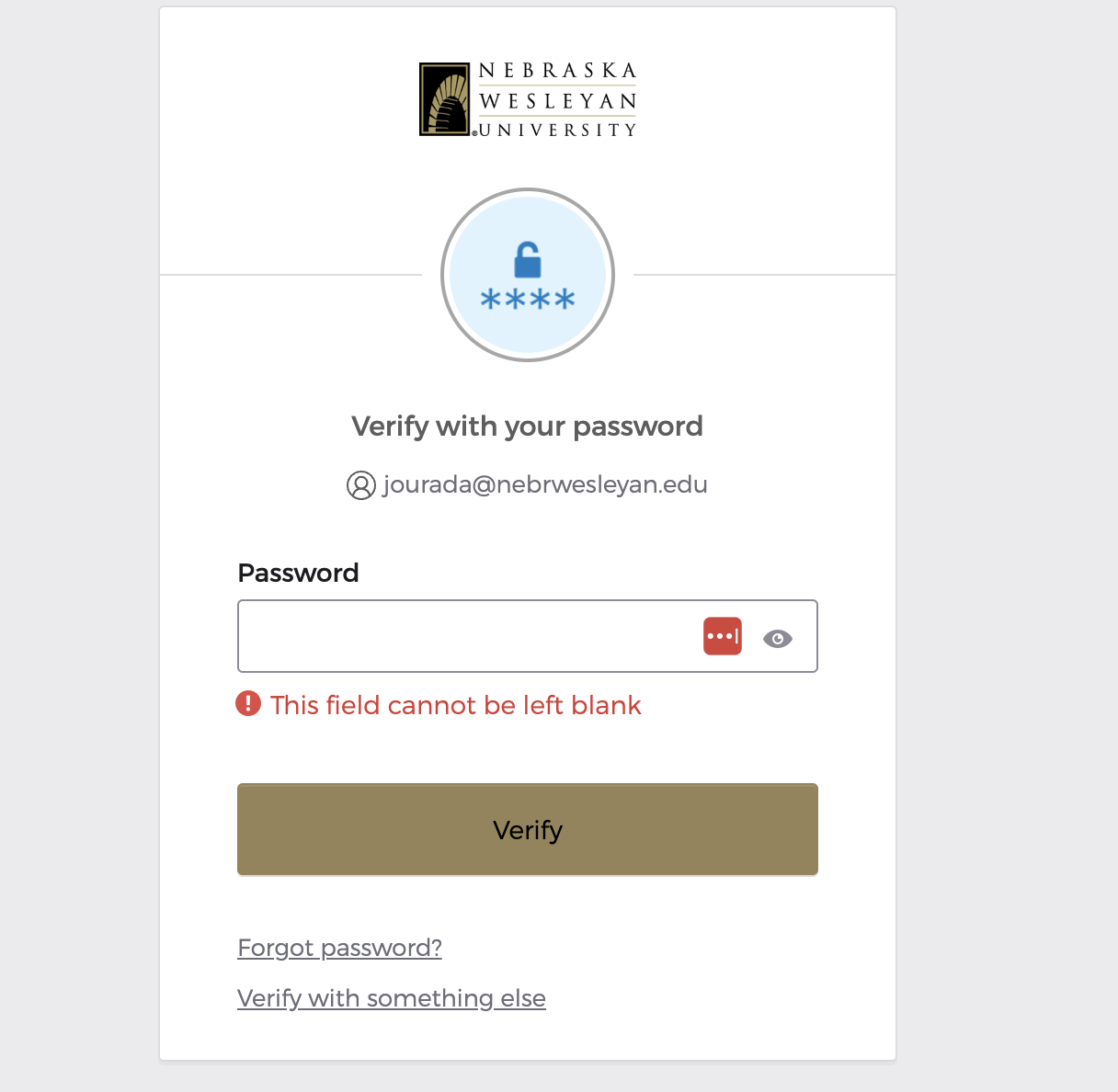Screen dimensions: 1118x1092
Task: Choose Verify with something else
Action: [x=392, y=998]
